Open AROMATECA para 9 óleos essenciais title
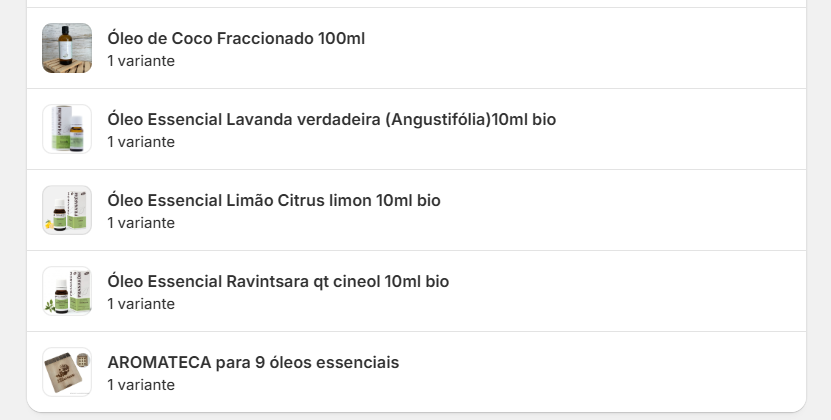 (253, 362)
